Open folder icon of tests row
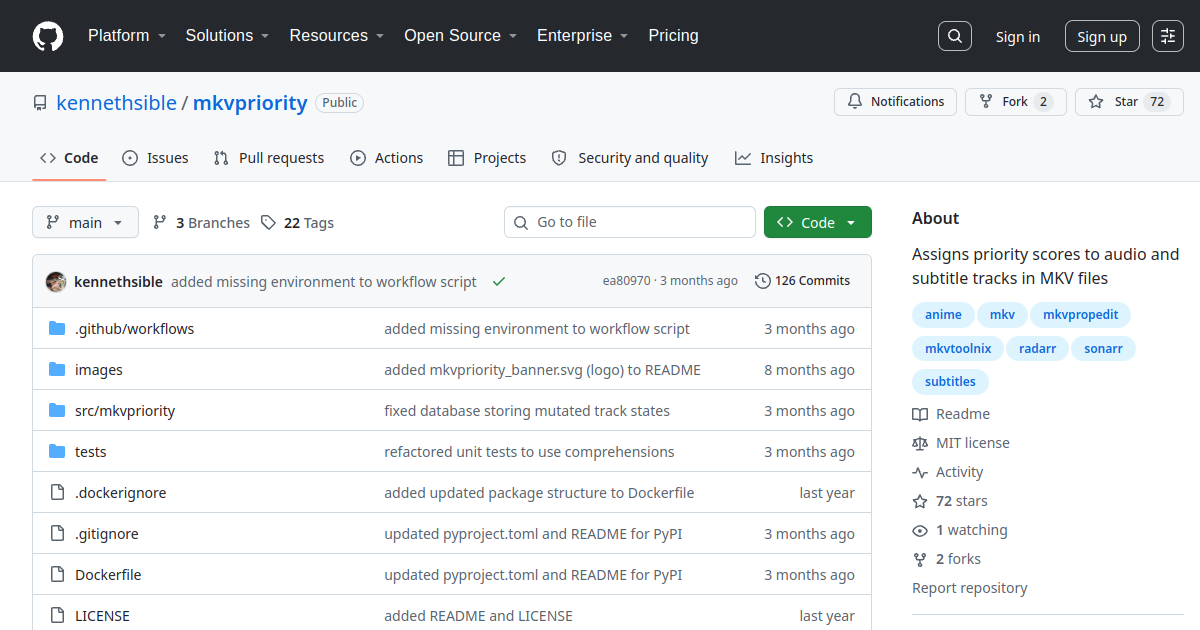 click(57, 452)
